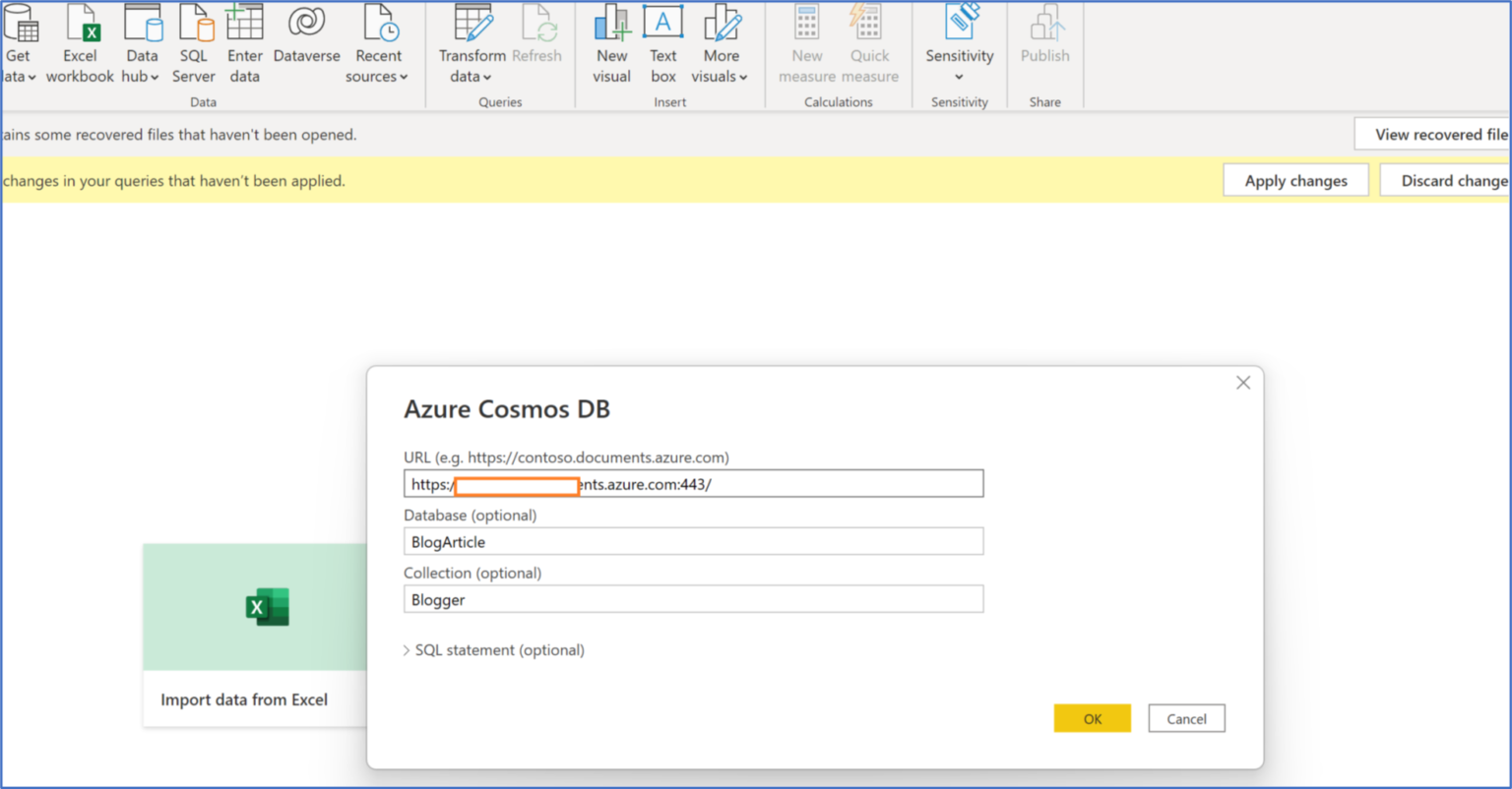
Task: Click inside the Database optional field
Action: [692, 541]
